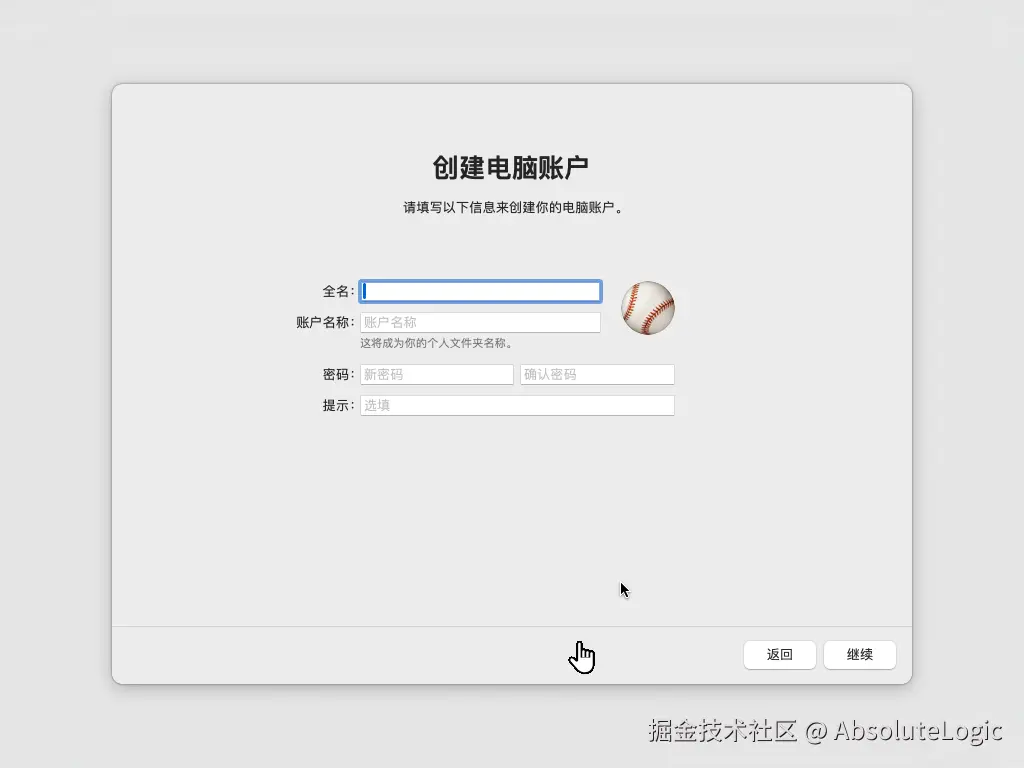Click the 继续 continue button
The width and height of the screenshot is (1024, 768).
pyautogui.click(x=859, y=654)
